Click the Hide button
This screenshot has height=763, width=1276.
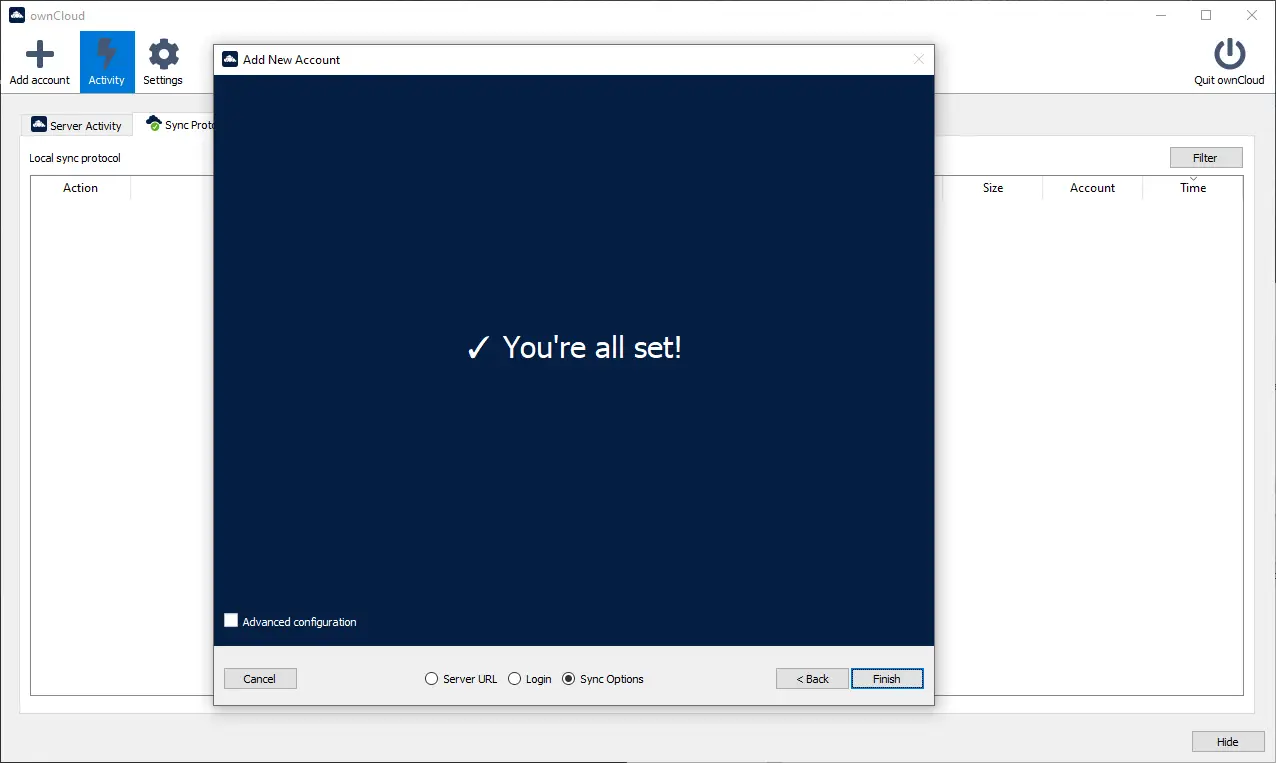pyautogui.click(x=1227, y=742)
